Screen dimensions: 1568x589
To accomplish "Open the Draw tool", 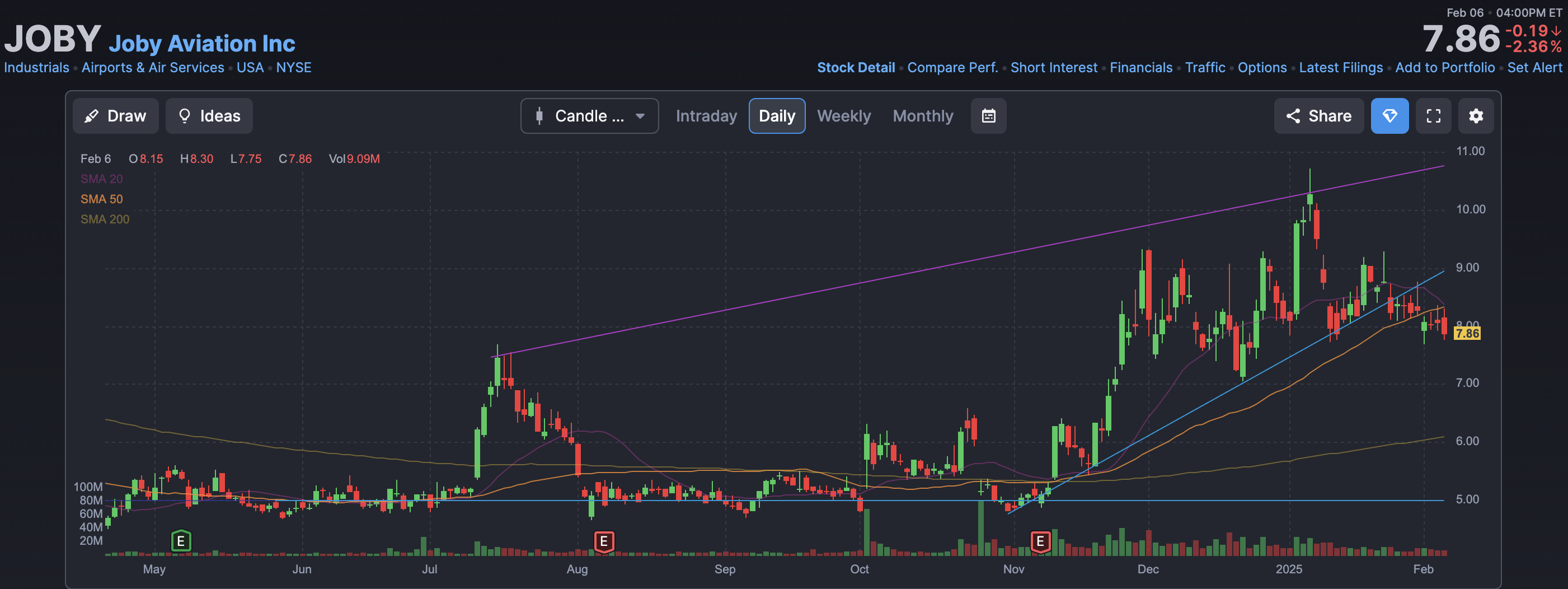I will click(x=116, y=116).
